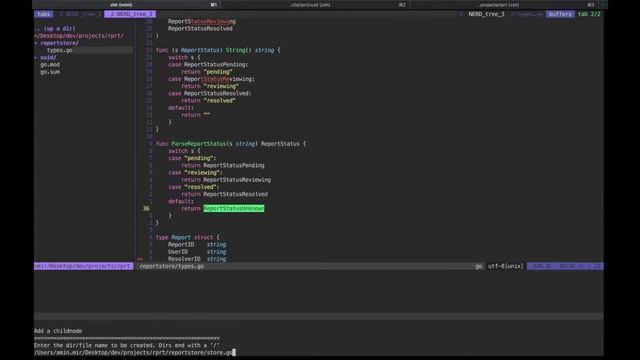This screenshot has width=640, height=360.
Task: Click the orange sign marker beside ResolverID
Action: coord(140,259)
